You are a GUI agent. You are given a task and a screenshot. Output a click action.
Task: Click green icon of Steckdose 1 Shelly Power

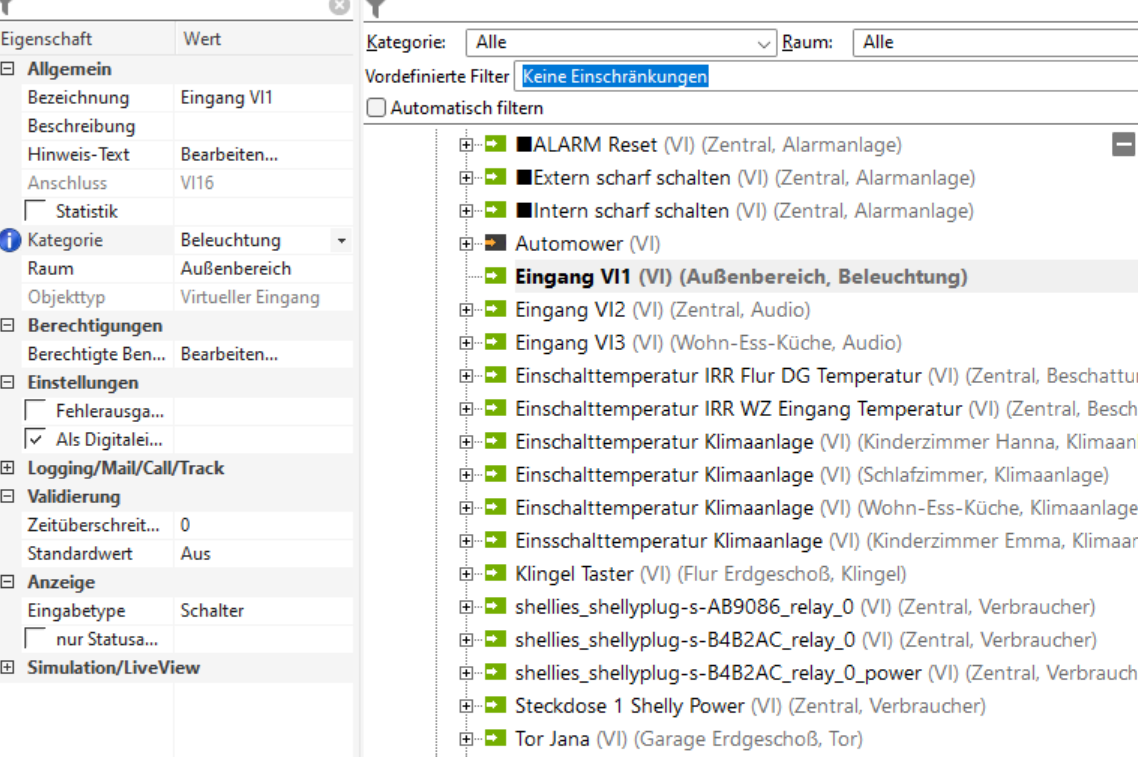(496, 705)
